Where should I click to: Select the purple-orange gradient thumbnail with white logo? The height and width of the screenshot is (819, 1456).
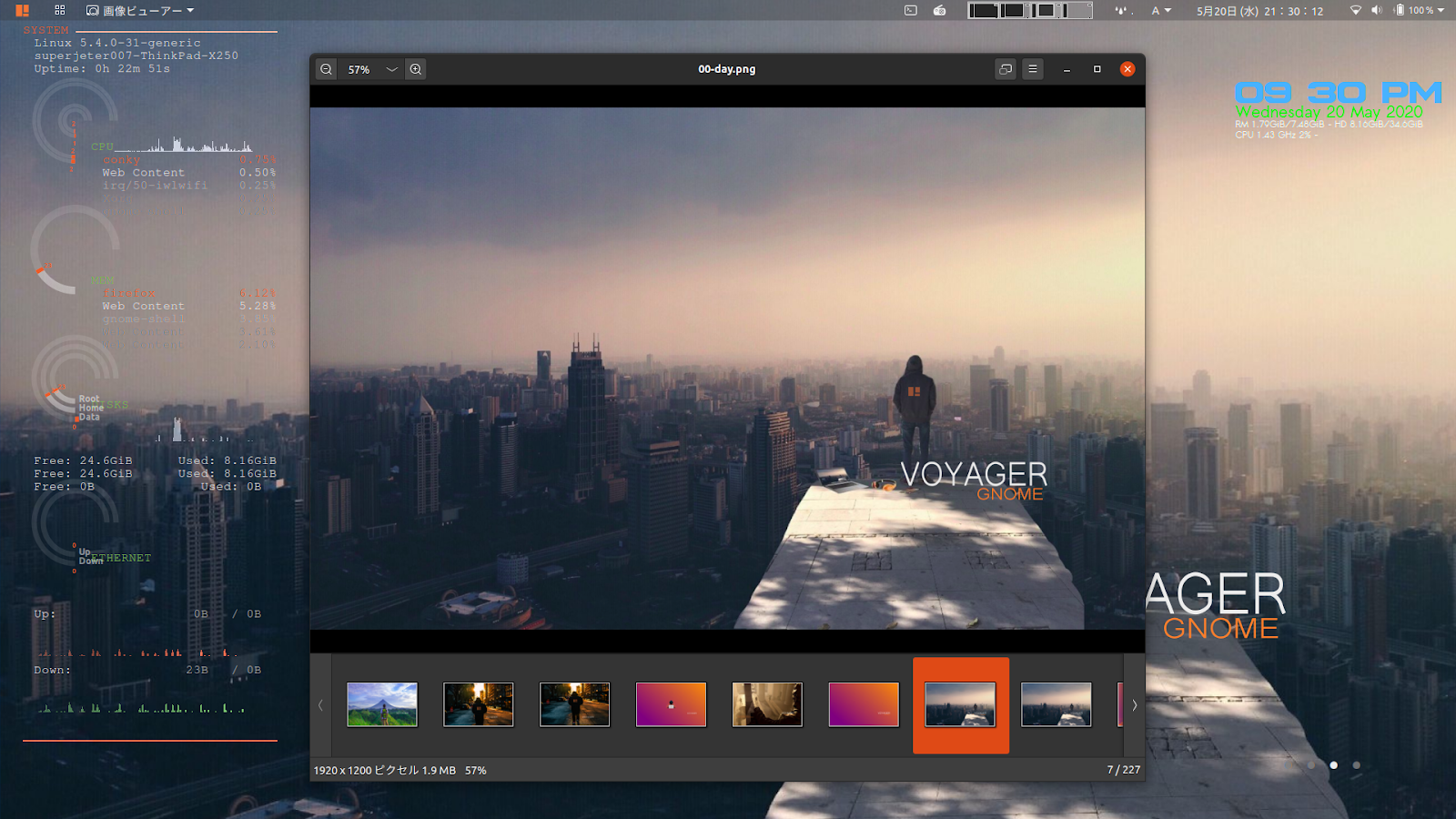pos(671,704)
